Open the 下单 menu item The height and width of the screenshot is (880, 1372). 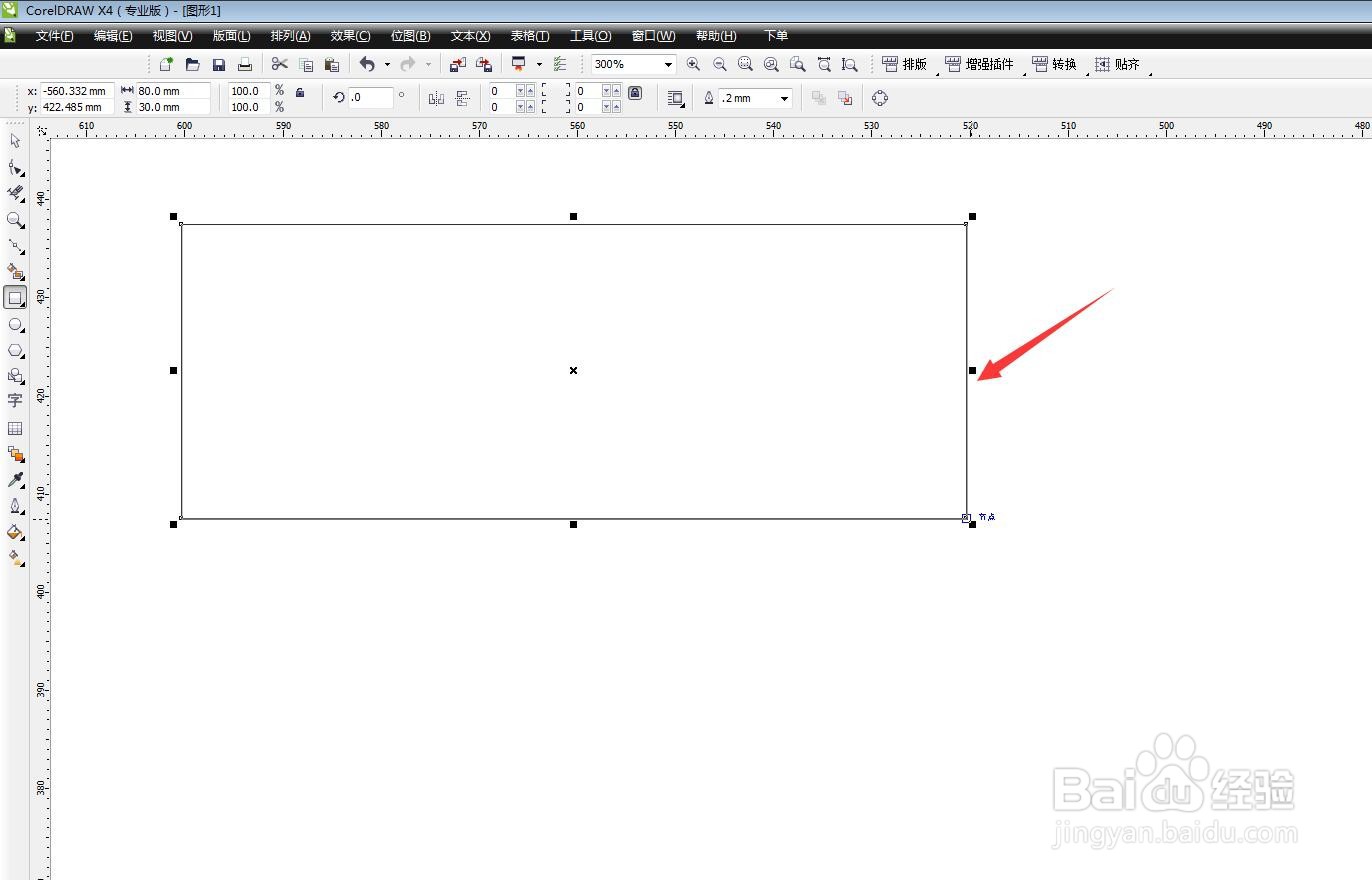(775, 36)
